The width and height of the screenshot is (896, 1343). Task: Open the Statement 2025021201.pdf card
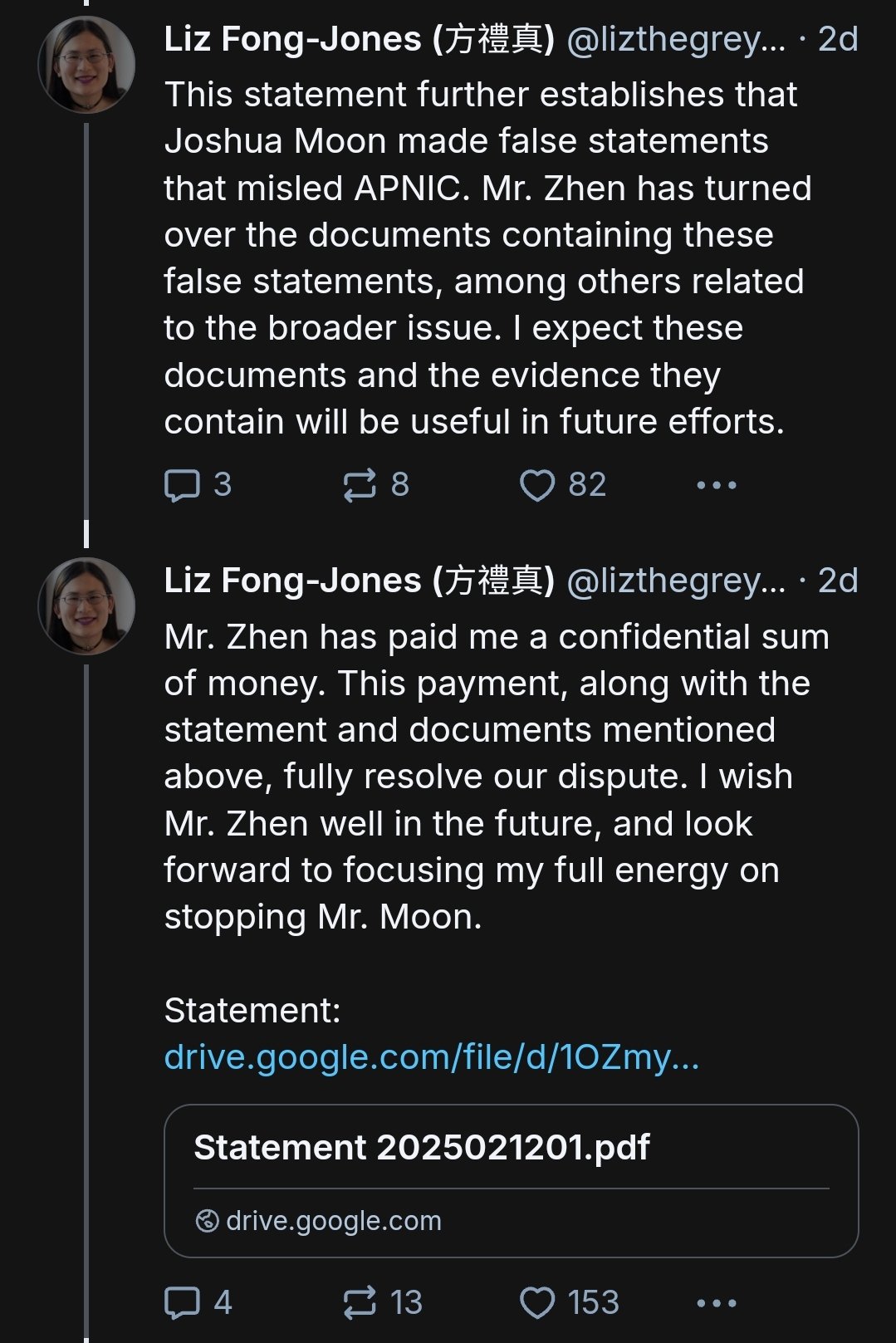[x=511, y=1180]
